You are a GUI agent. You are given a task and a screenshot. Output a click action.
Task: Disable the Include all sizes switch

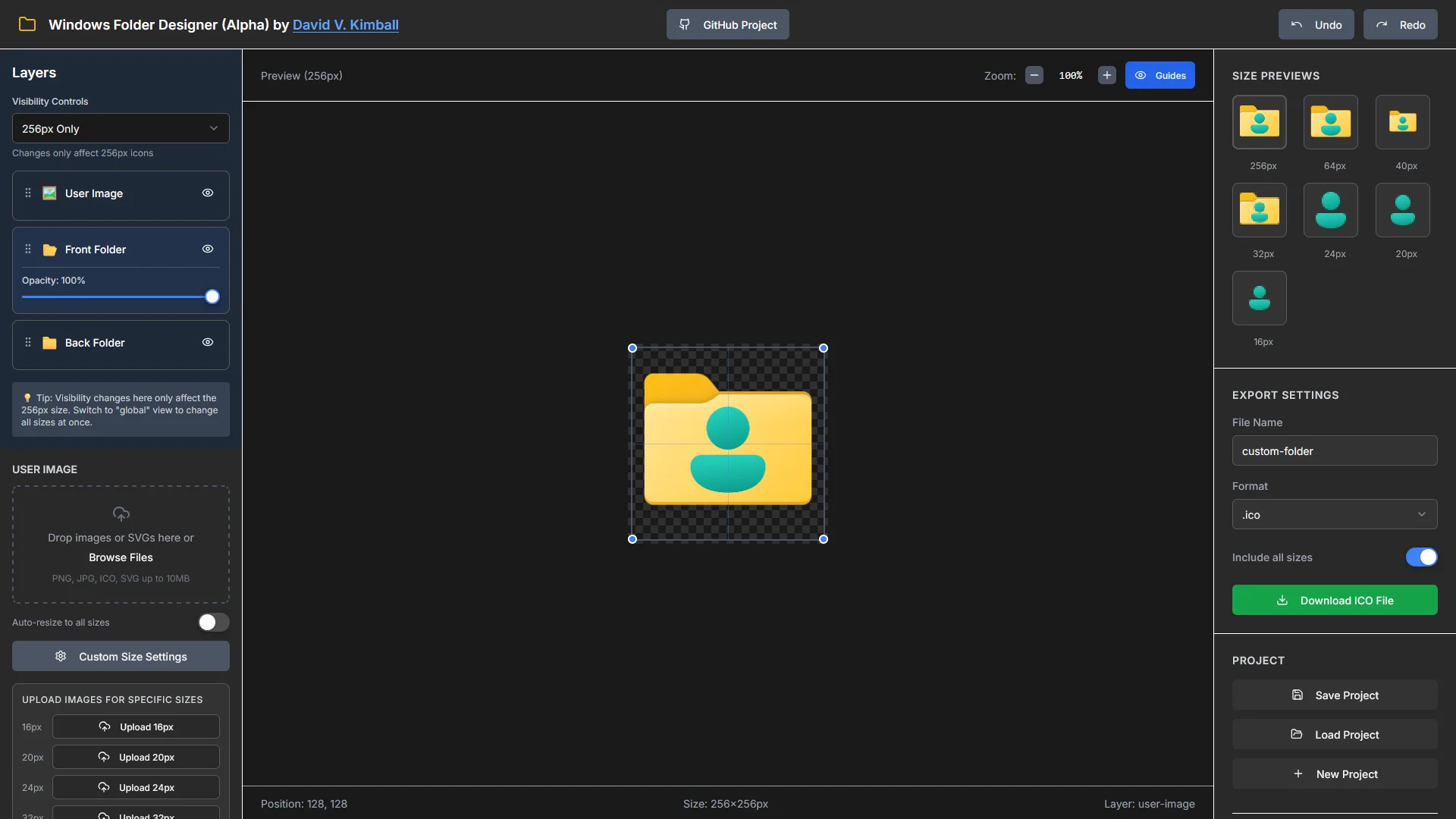point(1421,557)
